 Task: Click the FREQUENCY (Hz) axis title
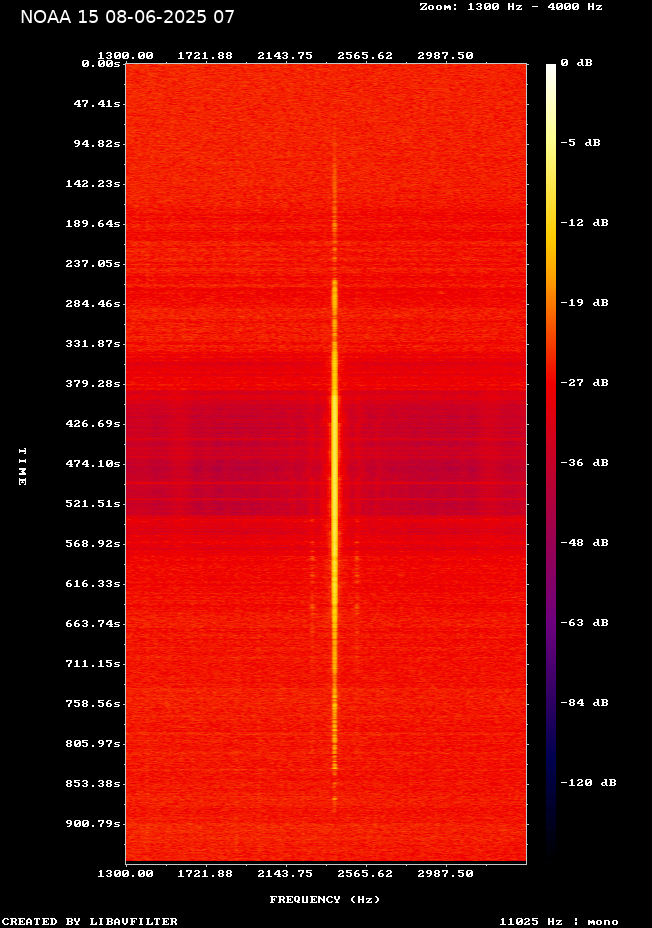point(324,900)
